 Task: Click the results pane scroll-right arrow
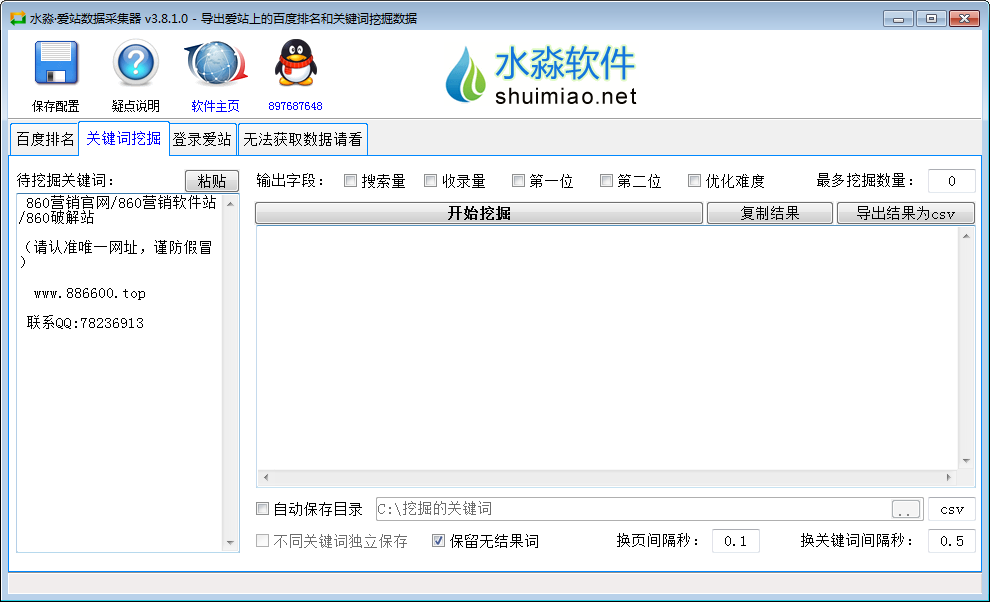tap(949, 478)
